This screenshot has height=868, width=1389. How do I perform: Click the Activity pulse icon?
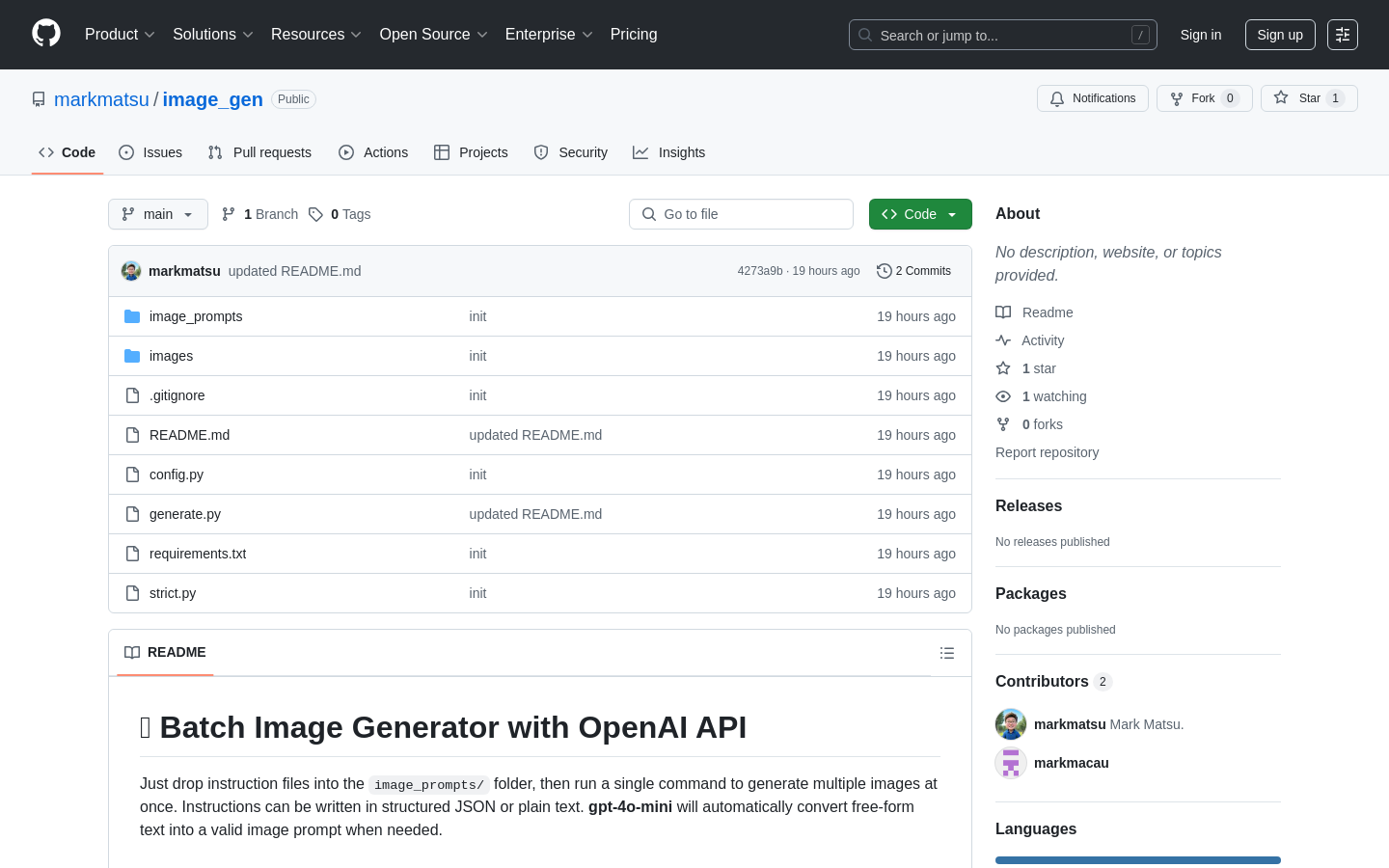[1003, 340]
